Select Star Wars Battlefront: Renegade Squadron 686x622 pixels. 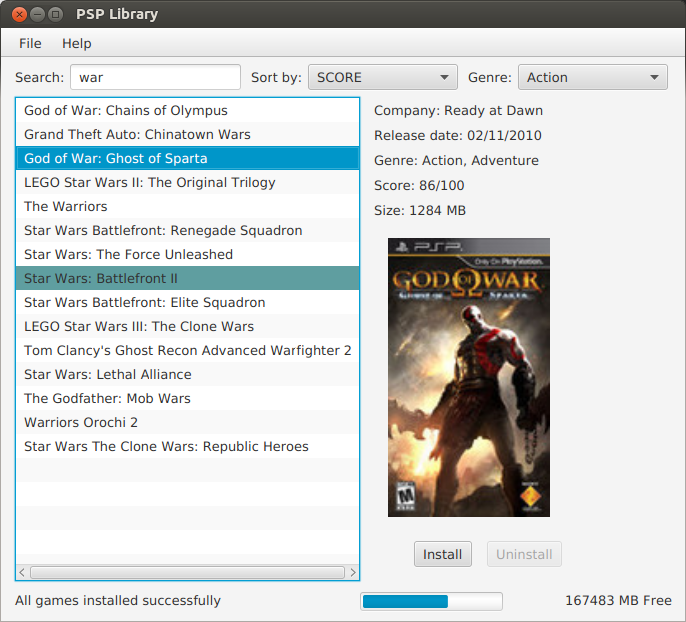click(x=187, y=231)
